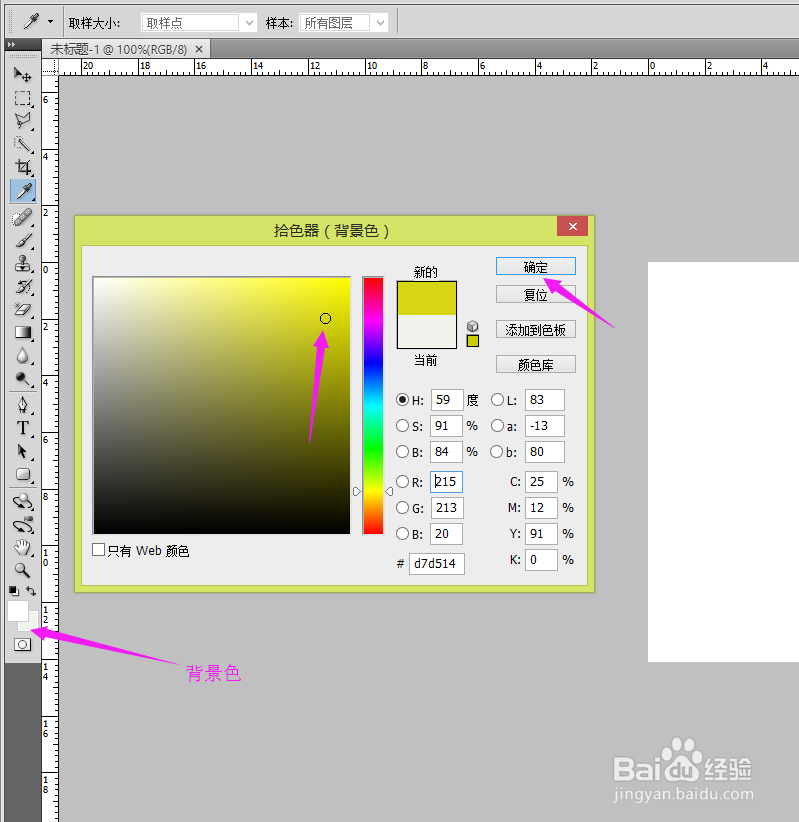Select the HSB brightness B radio button

[402, 451]
